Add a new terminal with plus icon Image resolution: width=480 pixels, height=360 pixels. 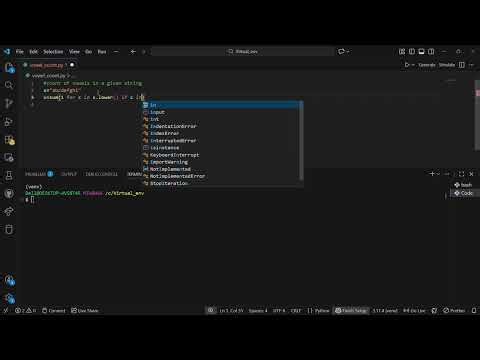(x=432, y=174)
